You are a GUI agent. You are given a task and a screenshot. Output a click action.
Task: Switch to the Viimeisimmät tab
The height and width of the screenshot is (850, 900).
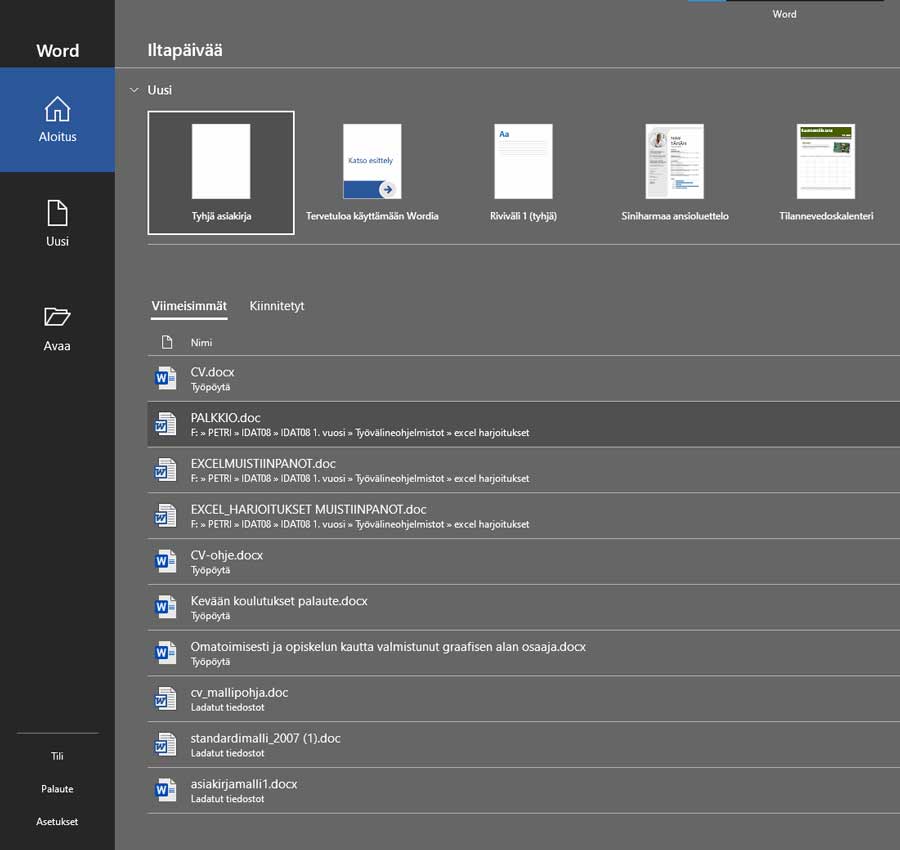tap(189, 306)
